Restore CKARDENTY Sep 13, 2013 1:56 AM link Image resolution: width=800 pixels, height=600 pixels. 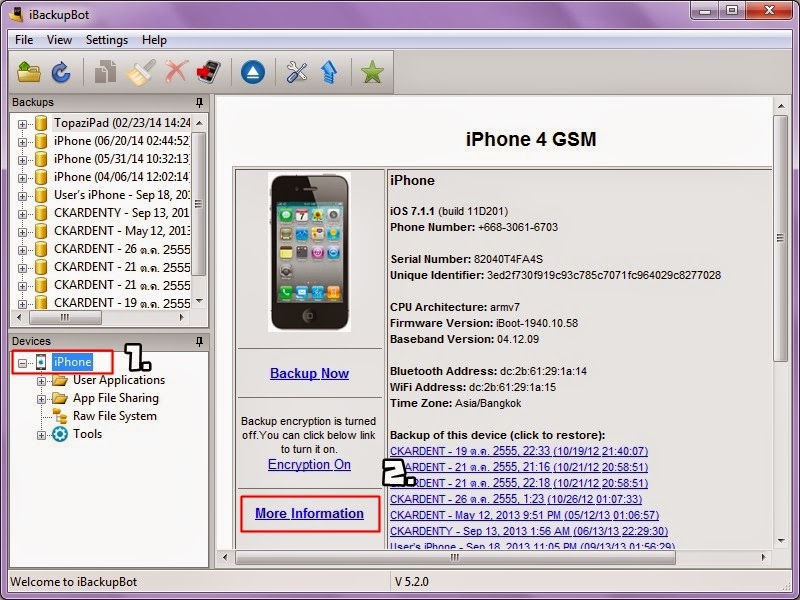(x=529, y=531)
